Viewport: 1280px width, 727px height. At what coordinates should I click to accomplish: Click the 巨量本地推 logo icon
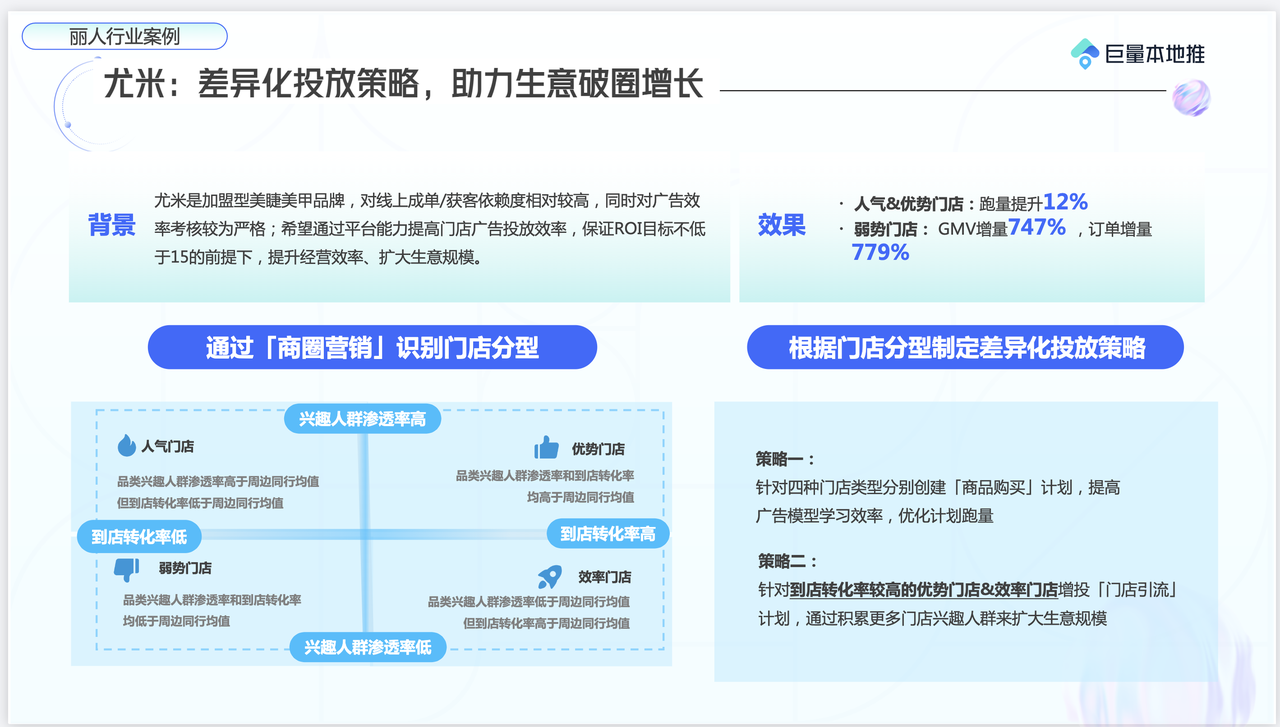tap(1084, 54)
